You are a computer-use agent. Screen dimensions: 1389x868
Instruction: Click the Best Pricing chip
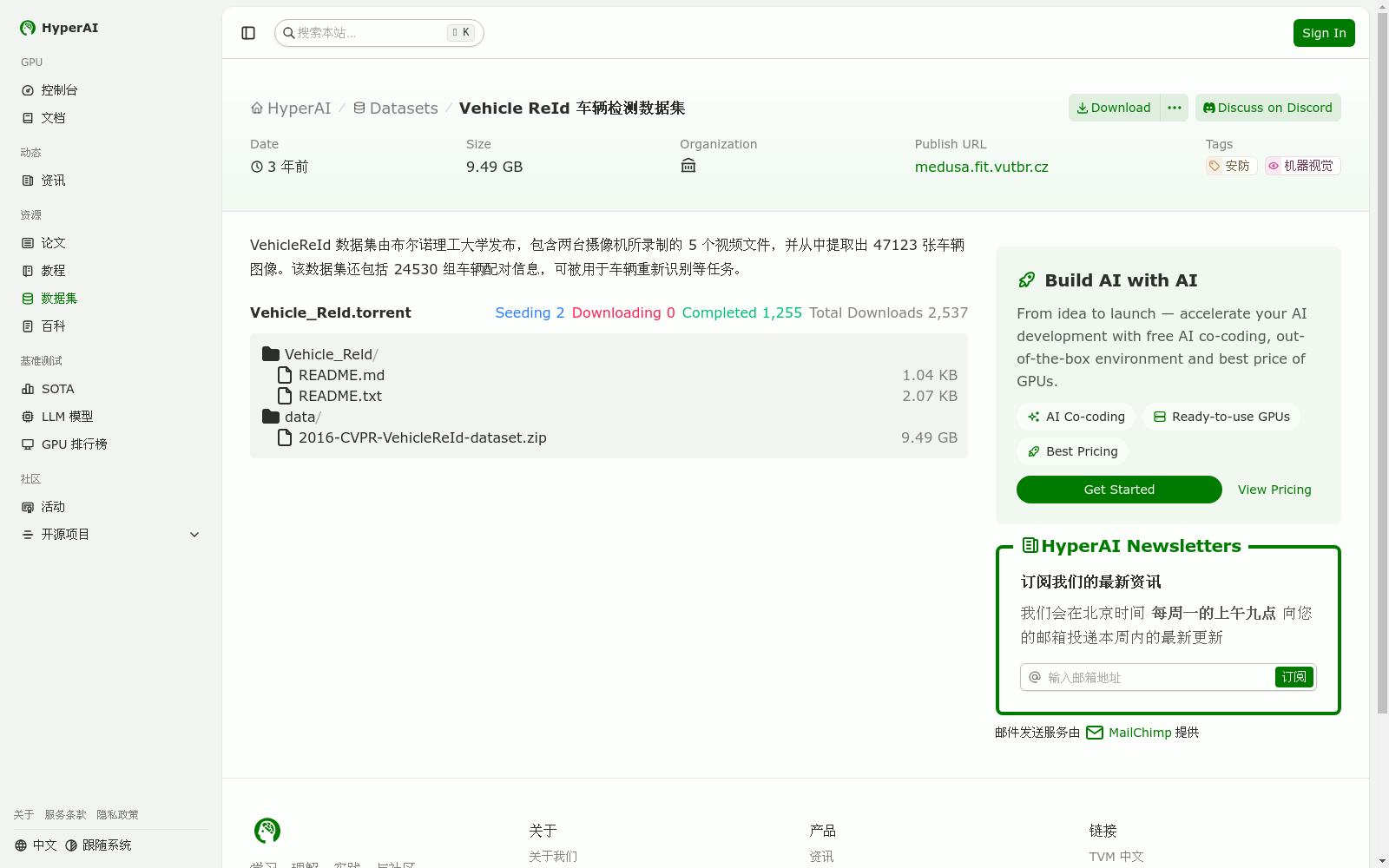[x=1072, y=451]
